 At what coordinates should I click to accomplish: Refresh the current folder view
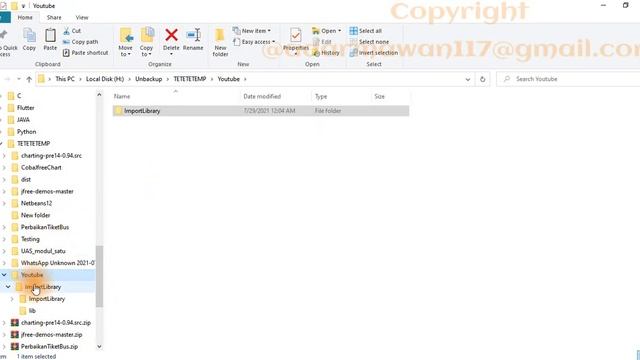pos(482,79)
